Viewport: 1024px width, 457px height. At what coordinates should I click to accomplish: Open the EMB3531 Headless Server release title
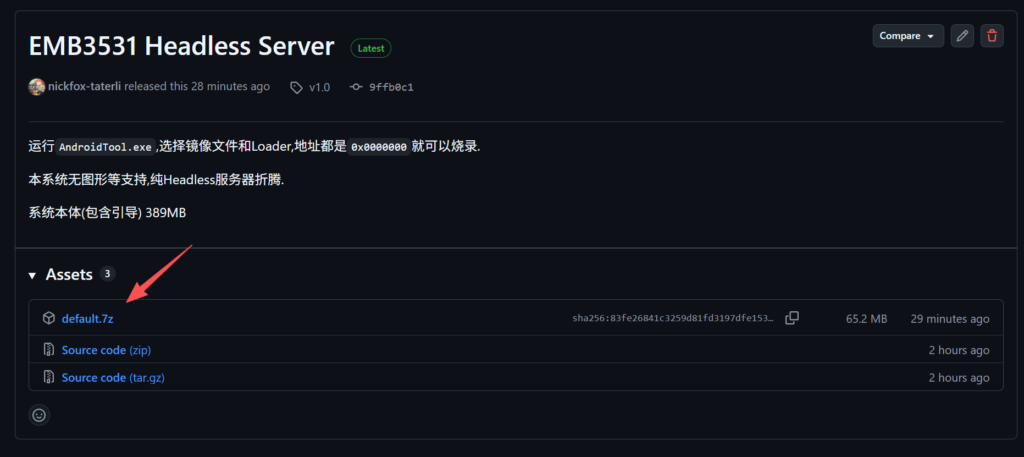(x=181, y=46)
